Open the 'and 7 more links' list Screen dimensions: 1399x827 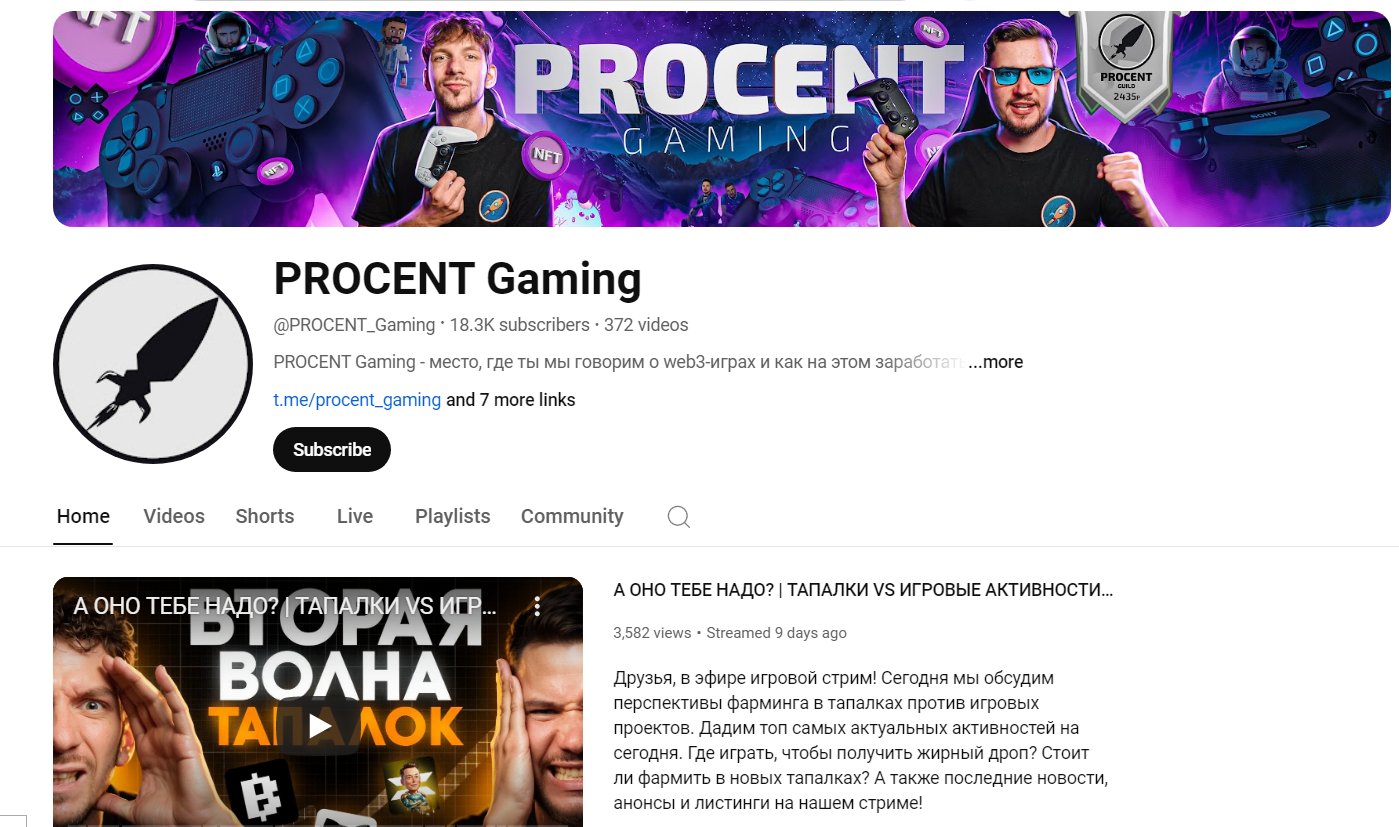511,400
